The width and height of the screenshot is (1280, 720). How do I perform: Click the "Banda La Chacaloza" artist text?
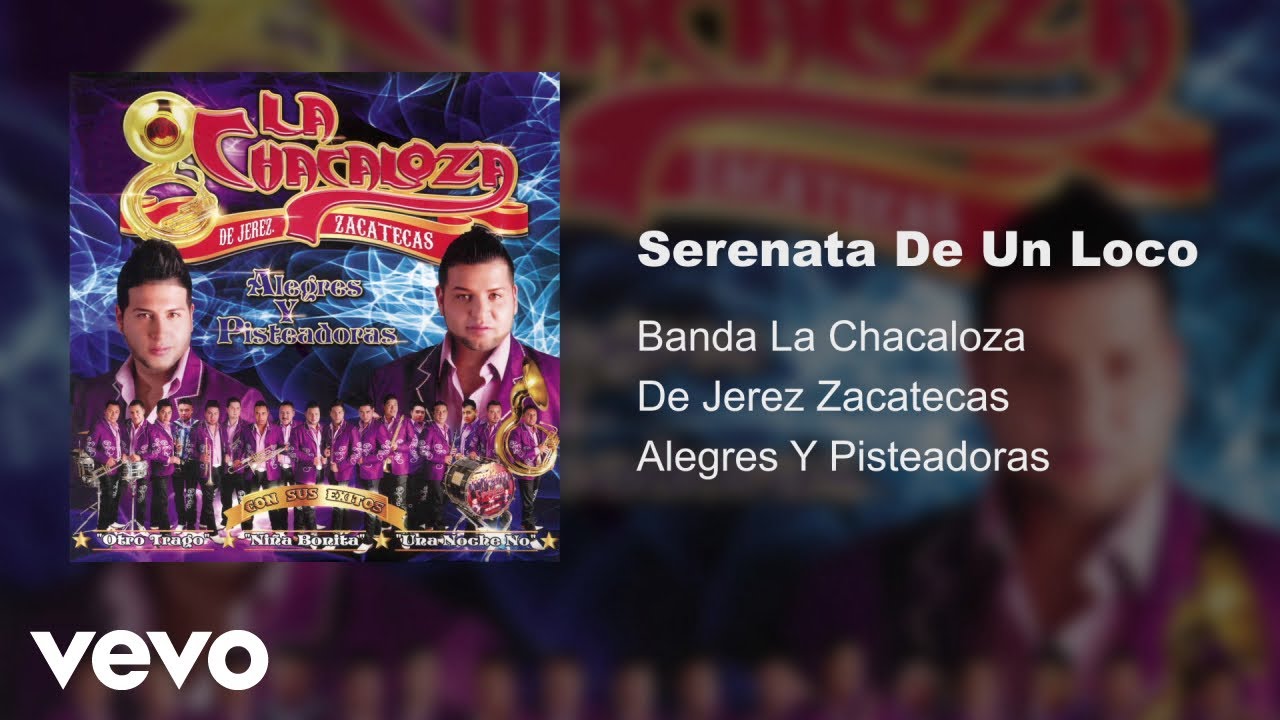(x=831, y=337)
